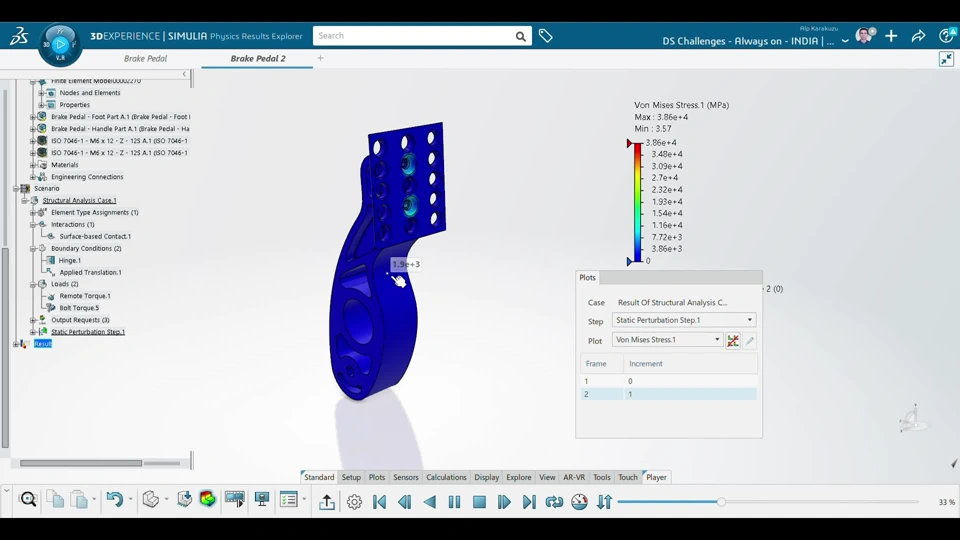Viewport: 960px width, 540px height.
Task: Click the plot visibility icon next to Plot dropdown
Action: (733, 340)
